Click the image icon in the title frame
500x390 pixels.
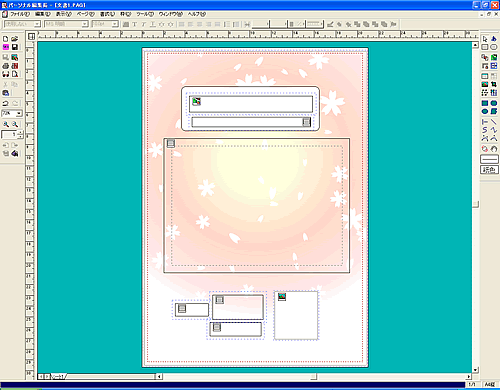(197, 101)
